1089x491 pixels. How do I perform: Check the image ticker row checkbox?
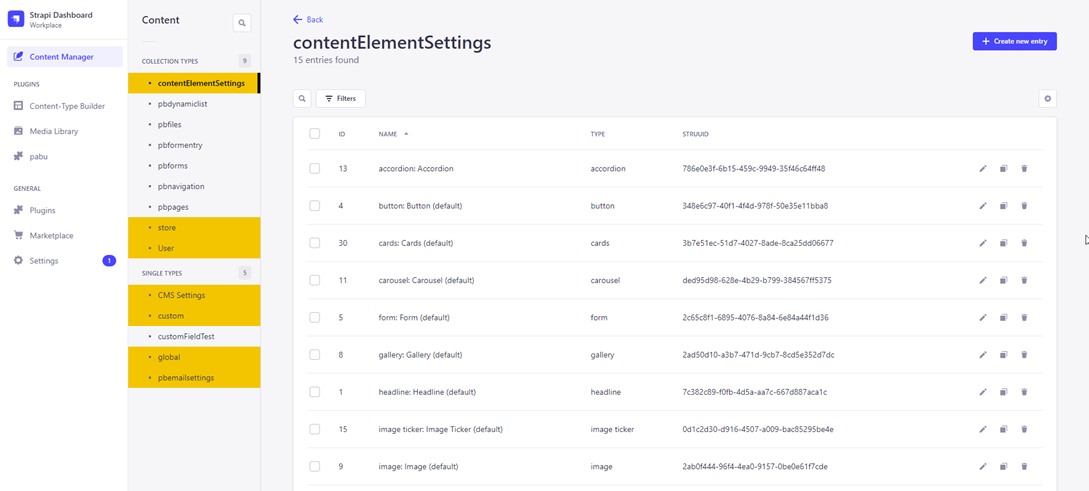click(315, 429)
